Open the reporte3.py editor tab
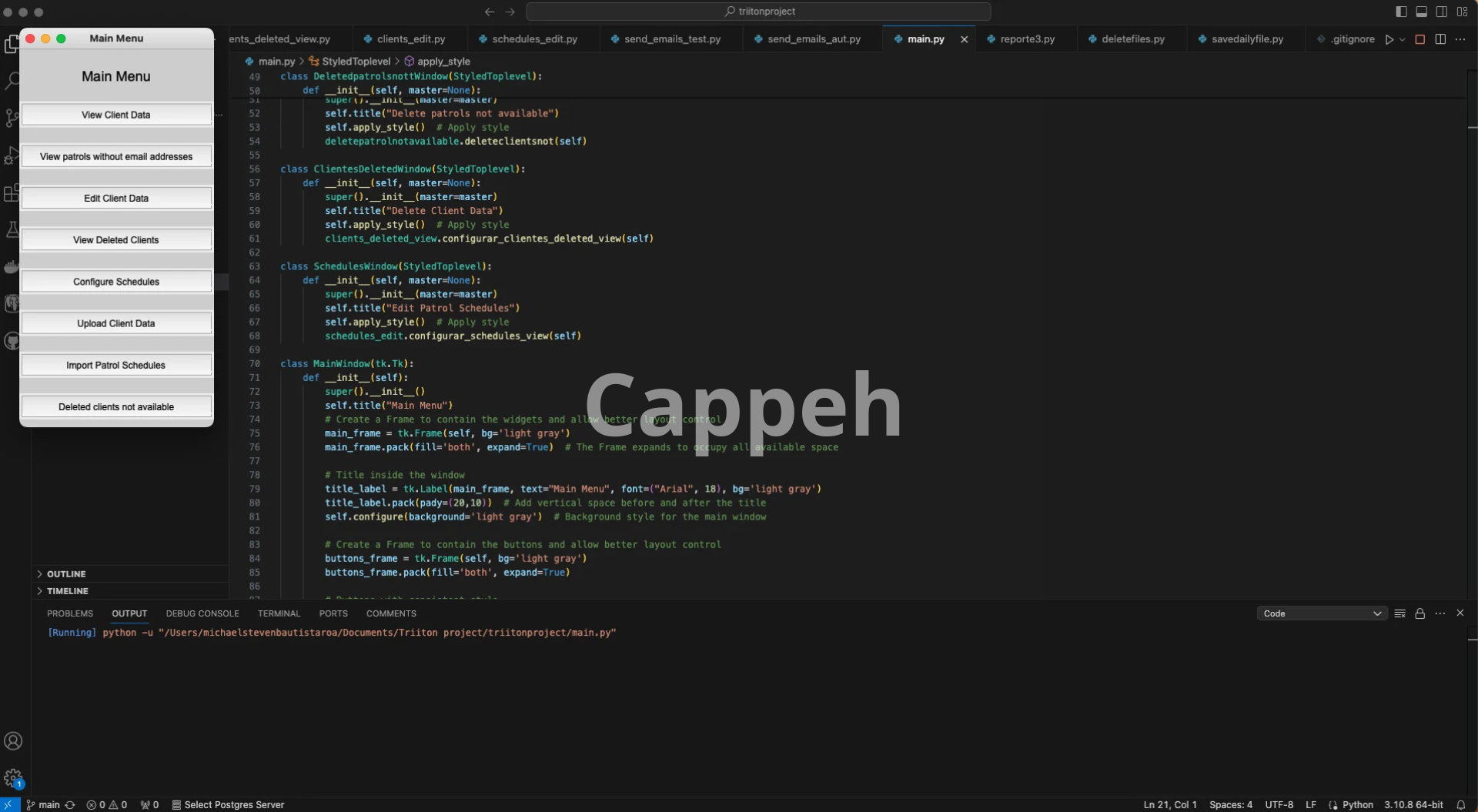 click(x=1027, y=39)
